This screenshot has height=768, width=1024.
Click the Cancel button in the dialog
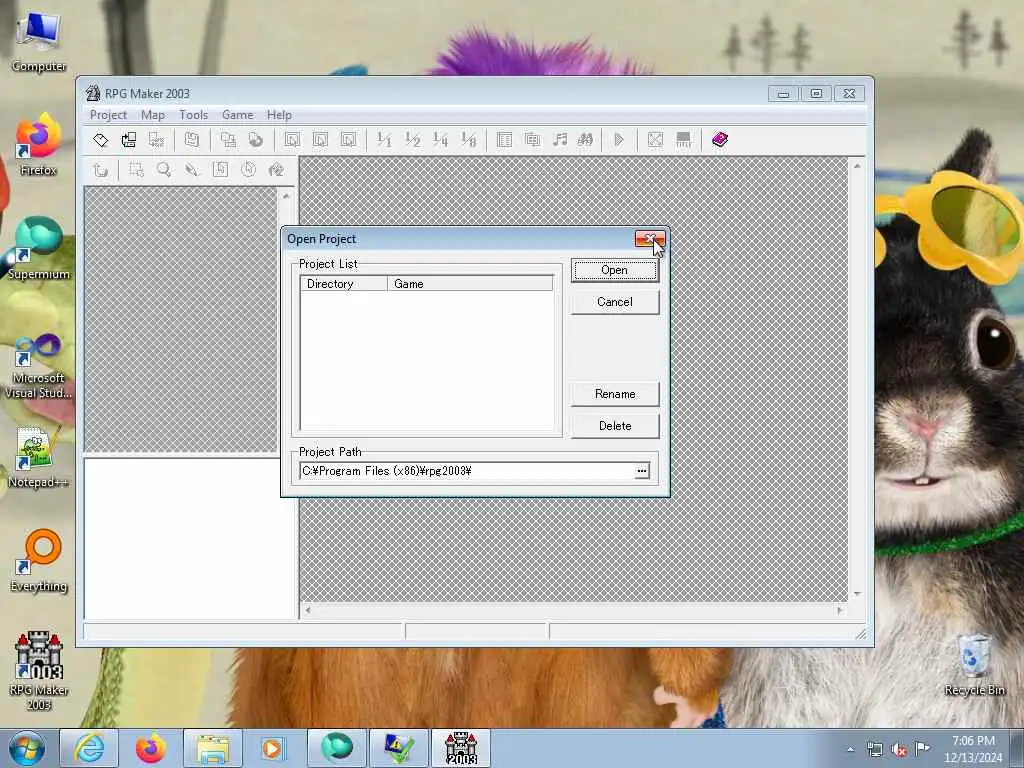click(615, 302)
